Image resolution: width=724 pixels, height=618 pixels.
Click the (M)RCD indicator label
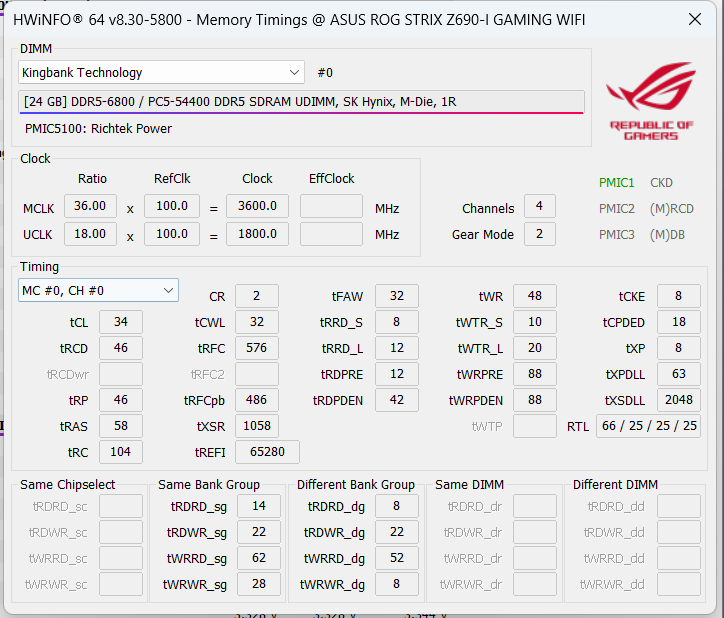[672, 209]
